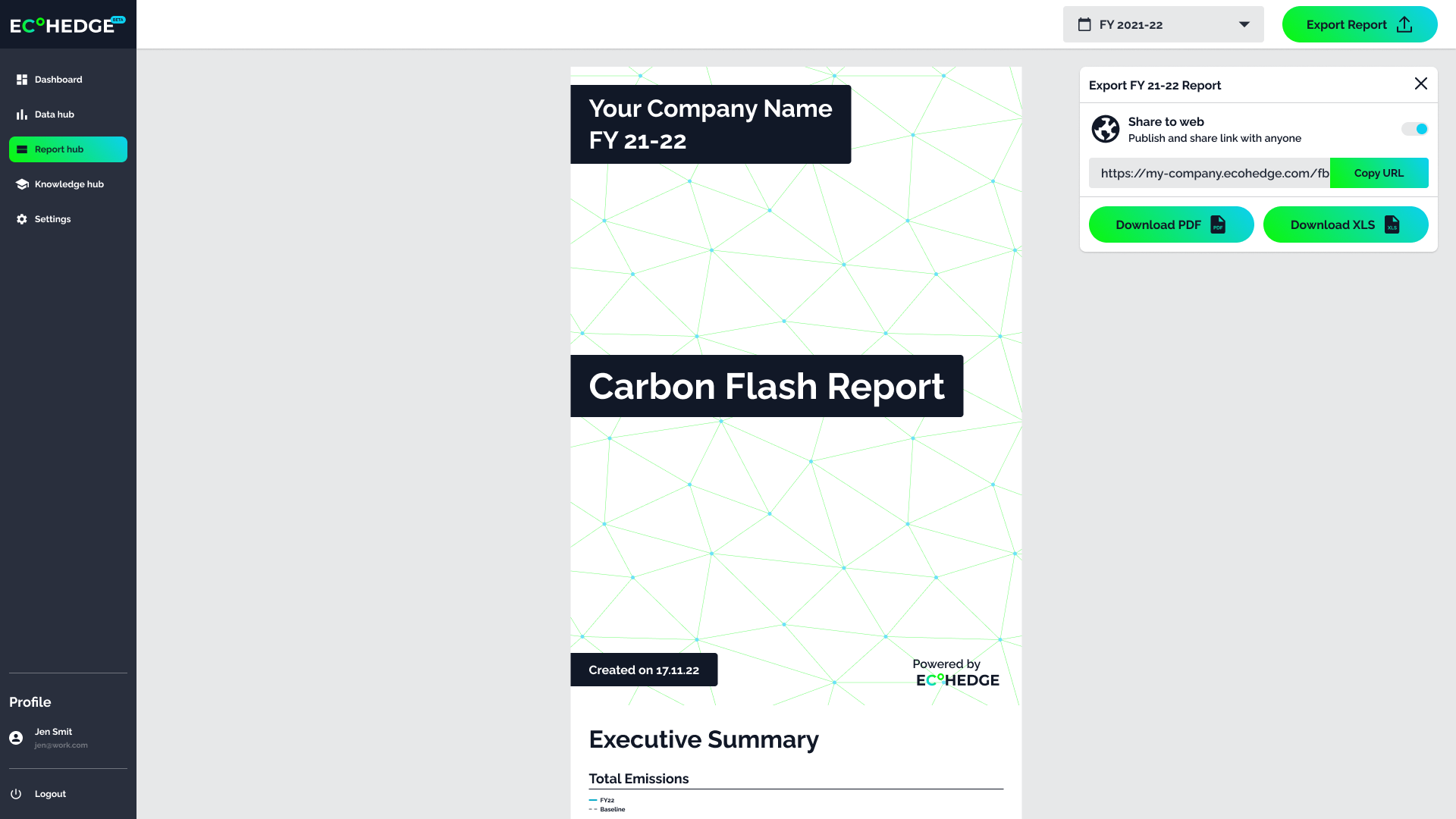This screenshot has height=819, width=1456.
Task: Click the Publish and share link description
Action: pos(1215,138)
